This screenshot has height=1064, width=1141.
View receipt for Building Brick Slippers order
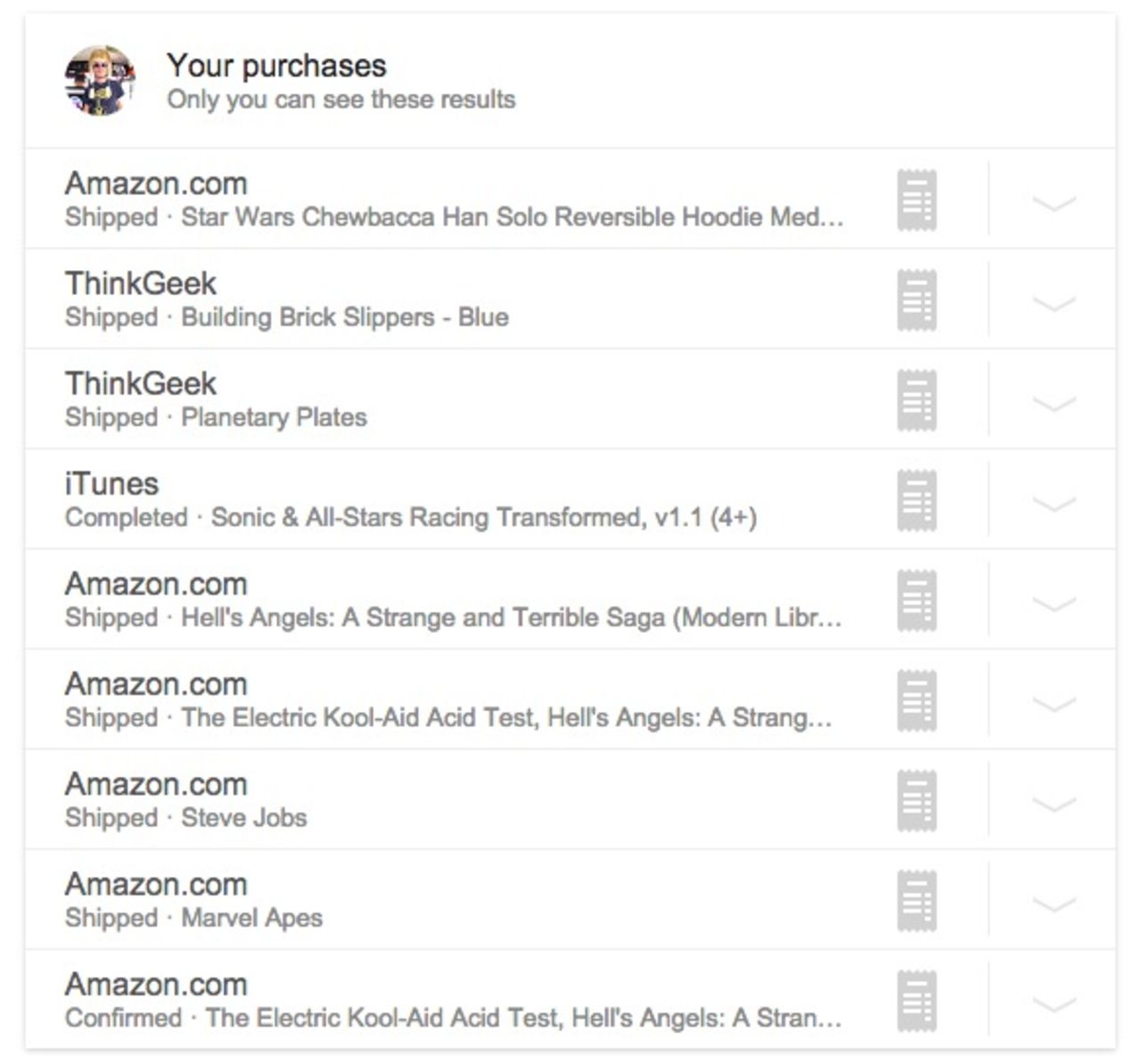click(916, 300)
